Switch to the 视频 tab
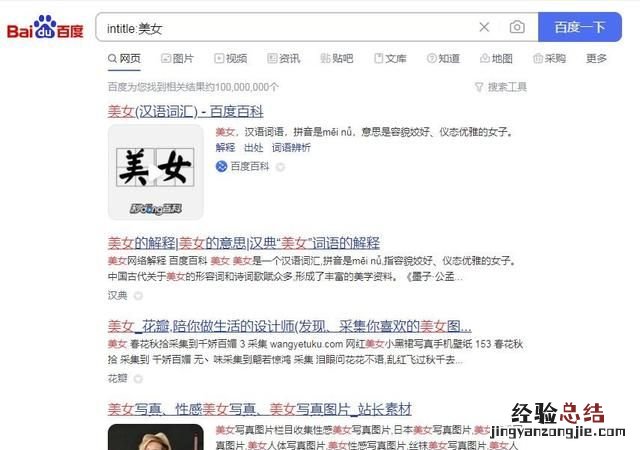Viewport: 640px width, 450px height. [x=231, y=59]
